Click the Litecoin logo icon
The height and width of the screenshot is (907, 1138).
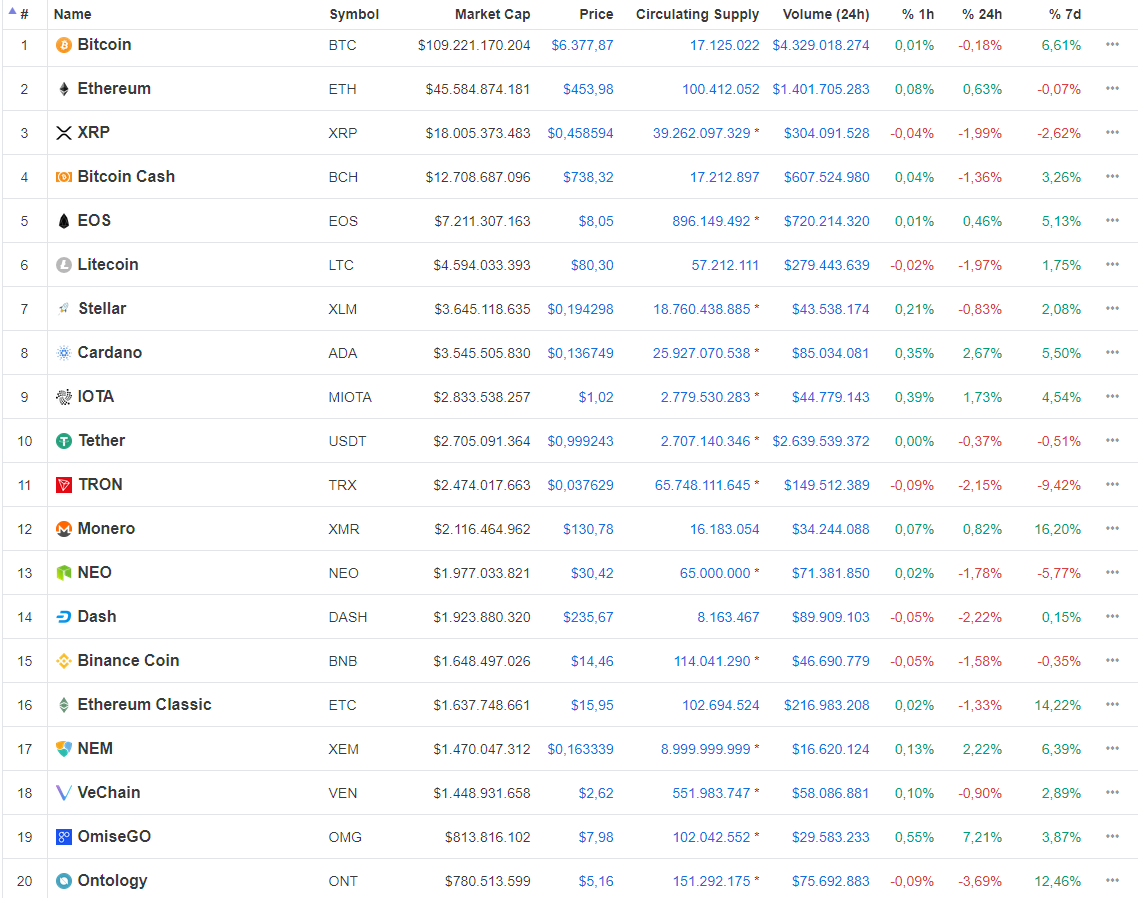[64, 265]
